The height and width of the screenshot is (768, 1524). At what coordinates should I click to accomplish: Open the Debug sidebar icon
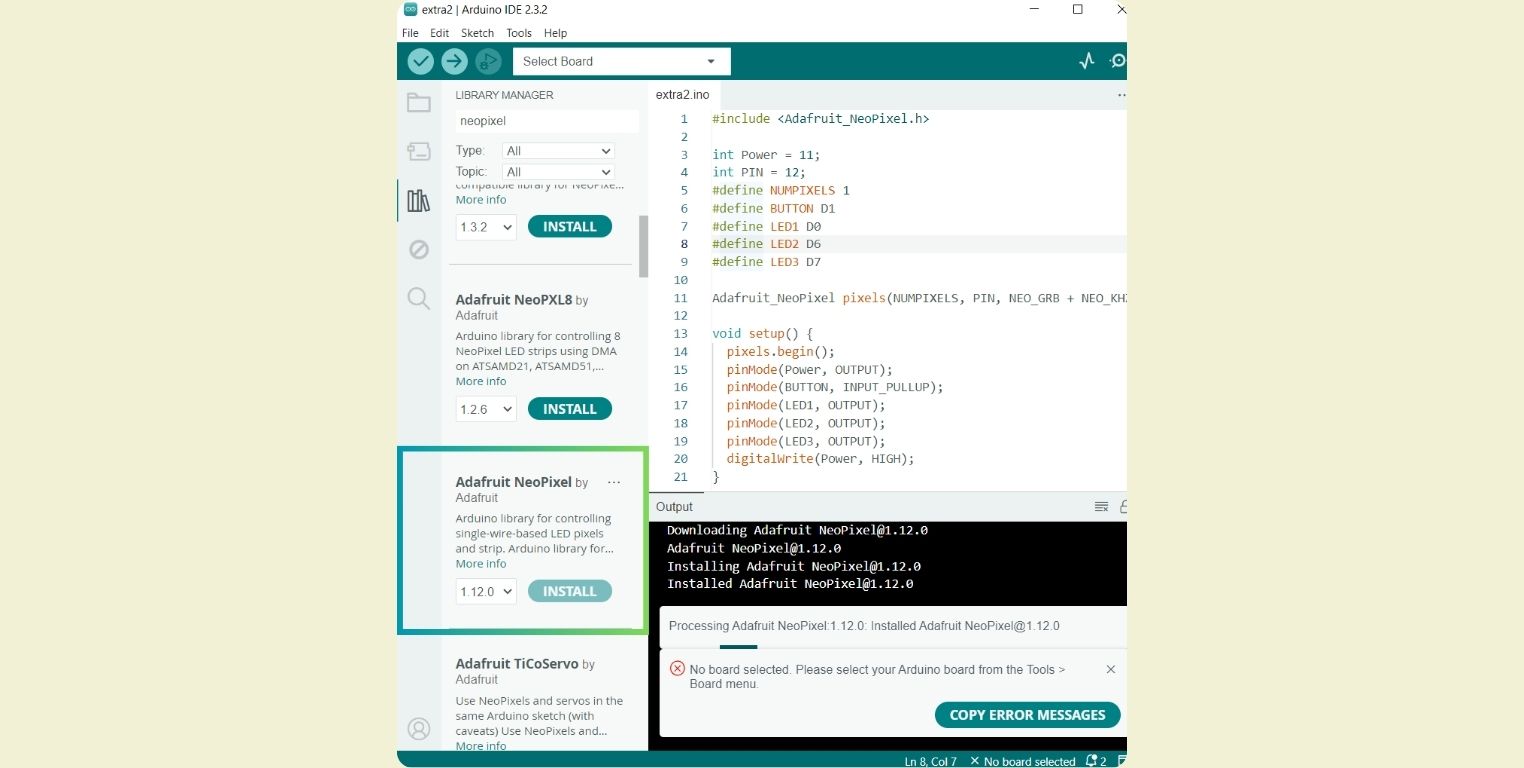419,249
